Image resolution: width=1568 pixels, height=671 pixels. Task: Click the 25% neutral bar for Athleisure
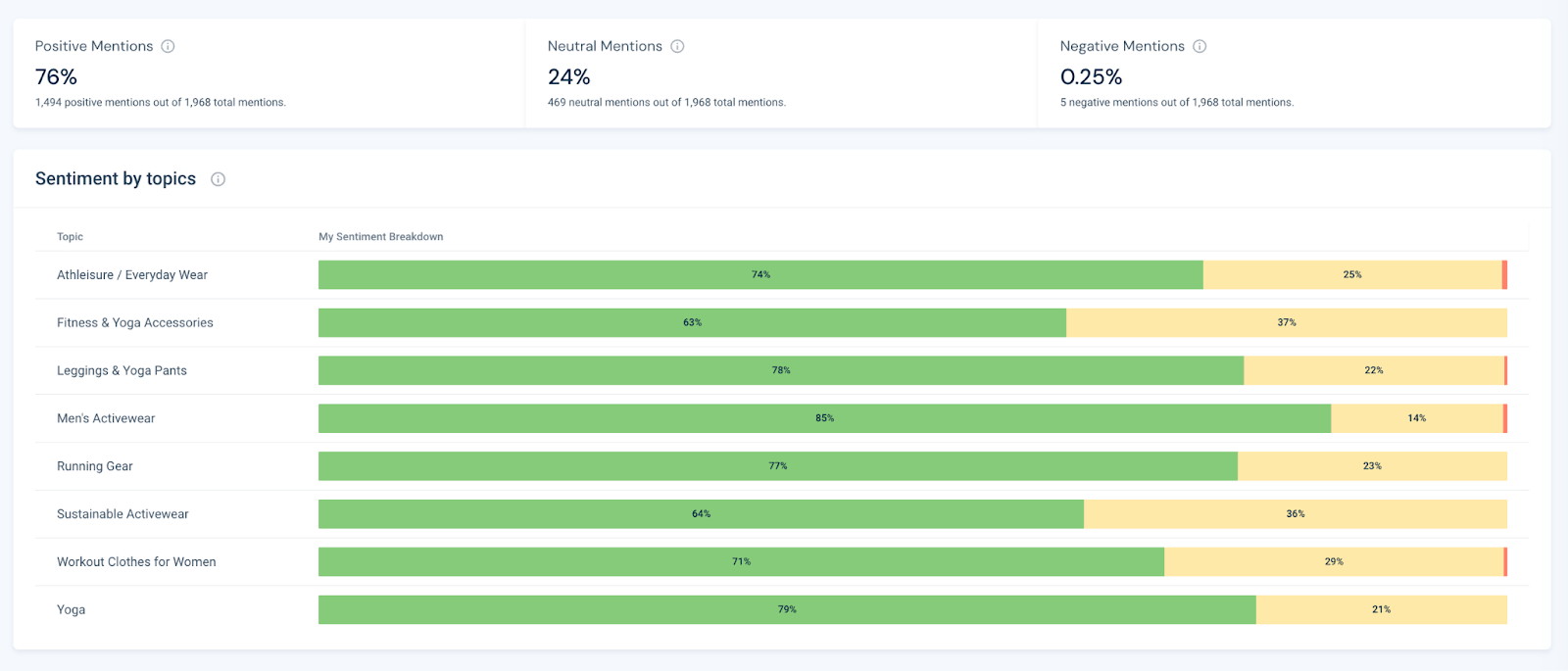[x=1352, y=275]
